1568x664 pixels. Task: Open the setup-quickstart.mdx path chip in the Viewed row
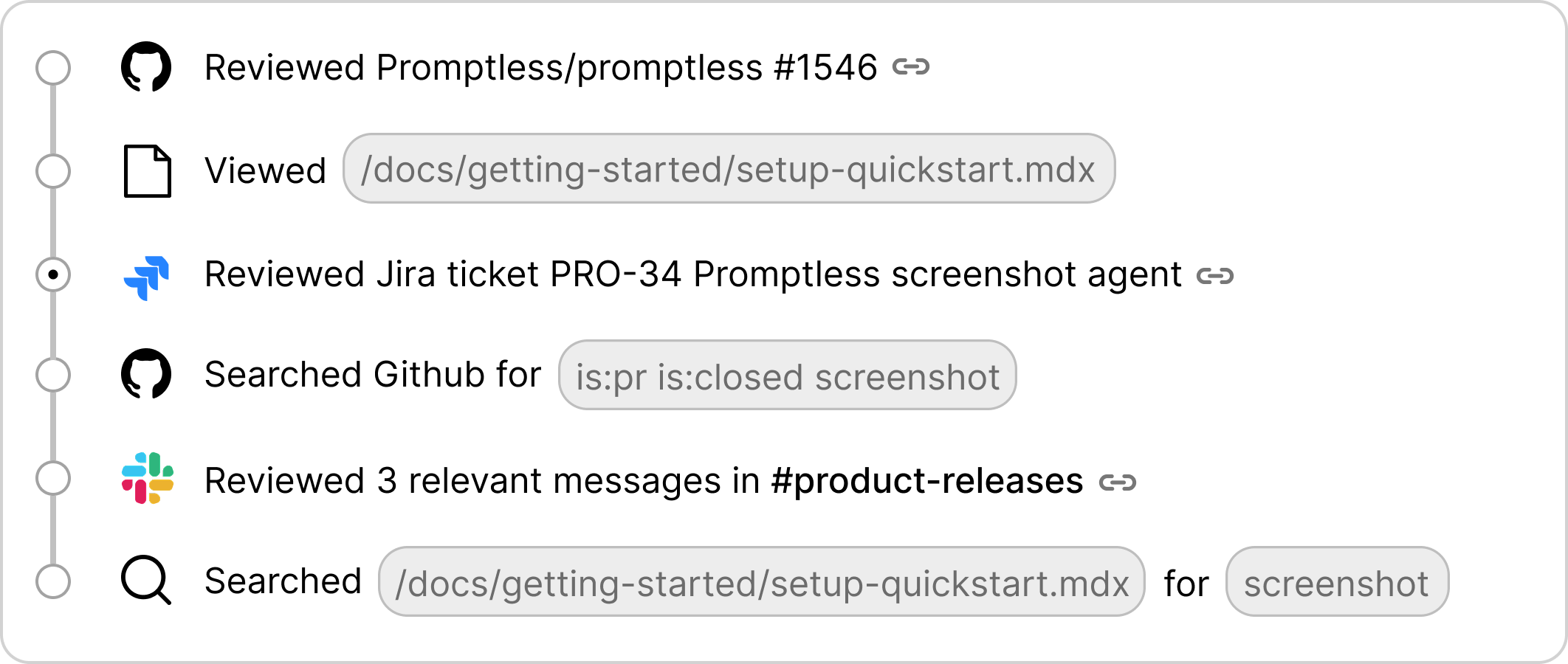[x=731, y=171]
